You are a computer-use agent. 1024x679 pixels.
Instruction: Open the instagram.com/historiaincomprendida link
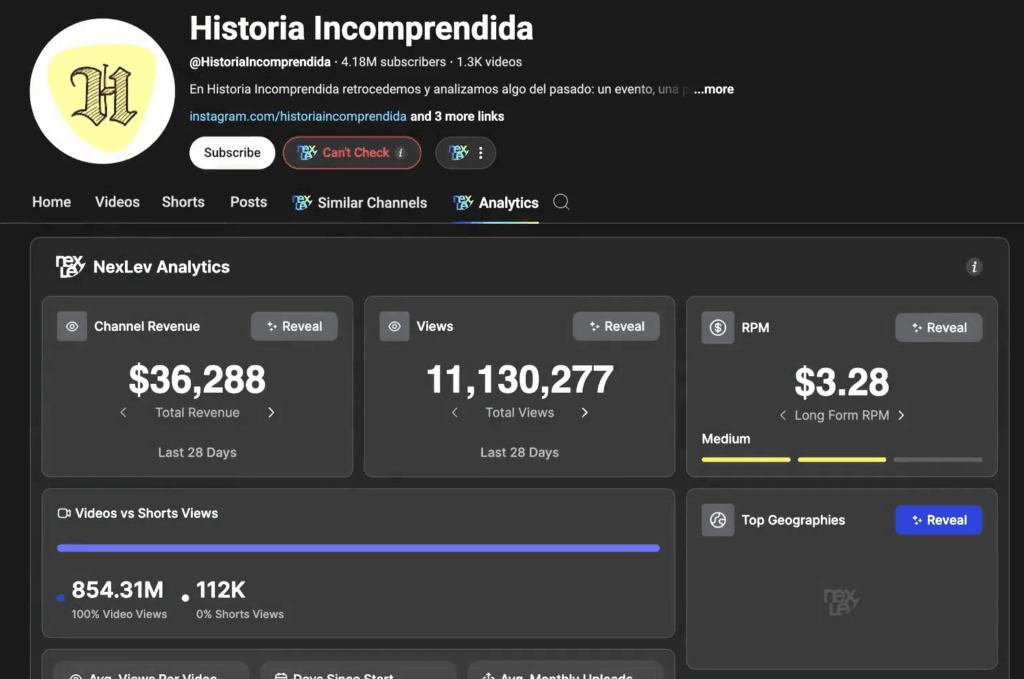pyautogui.click(x=298, y=116)
